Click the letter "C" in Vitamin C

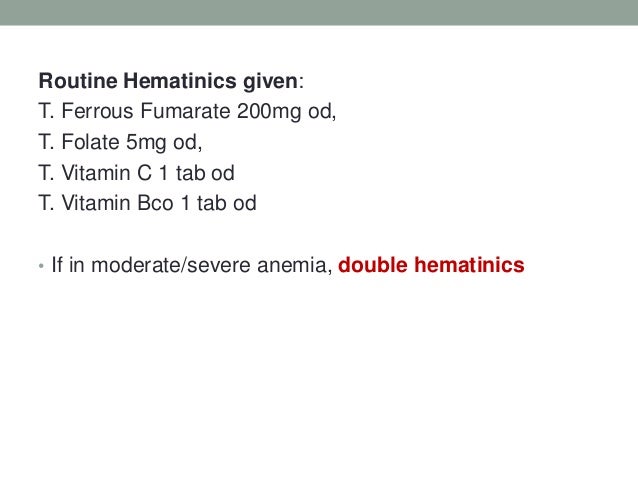[x=144, y=173]
